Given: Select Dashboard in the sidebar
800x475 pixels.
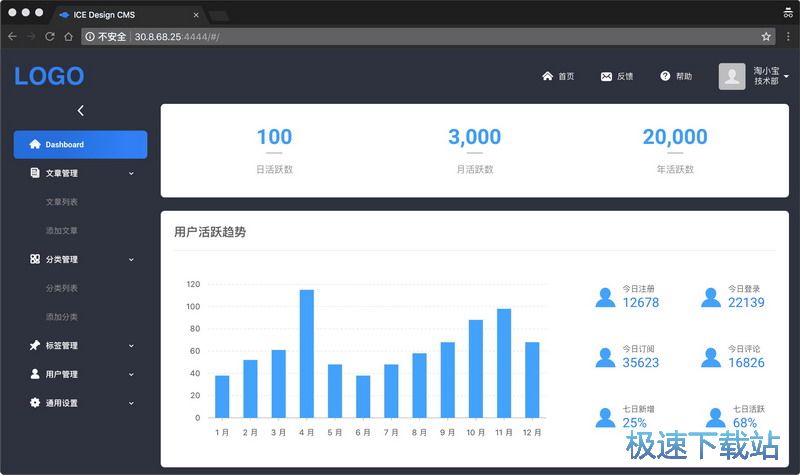Looking at the screenshot, I should pos(80,145).
